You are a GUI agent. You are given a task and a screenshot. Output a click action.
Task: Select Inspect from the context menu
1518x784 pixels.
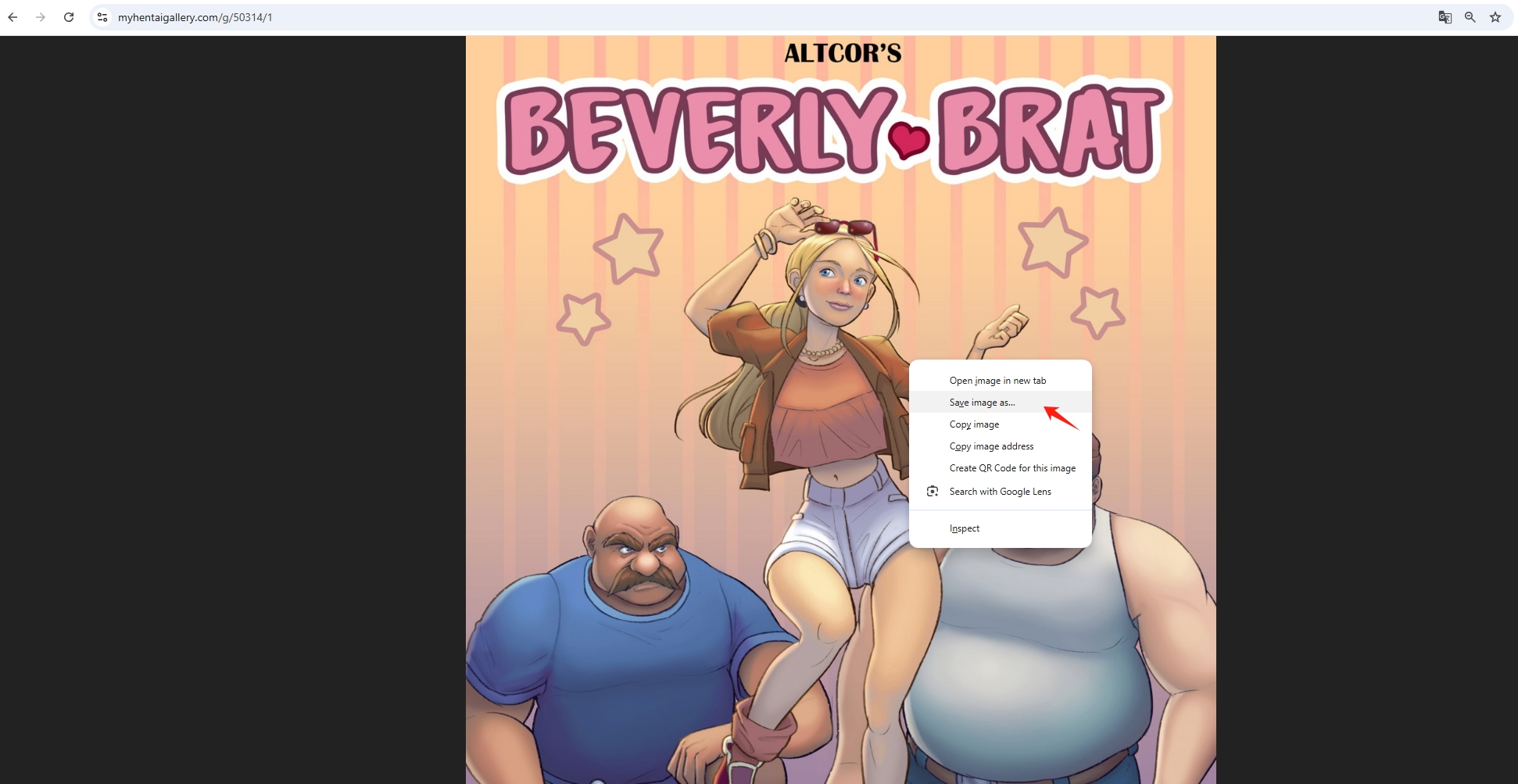[x=1001, y=528]
